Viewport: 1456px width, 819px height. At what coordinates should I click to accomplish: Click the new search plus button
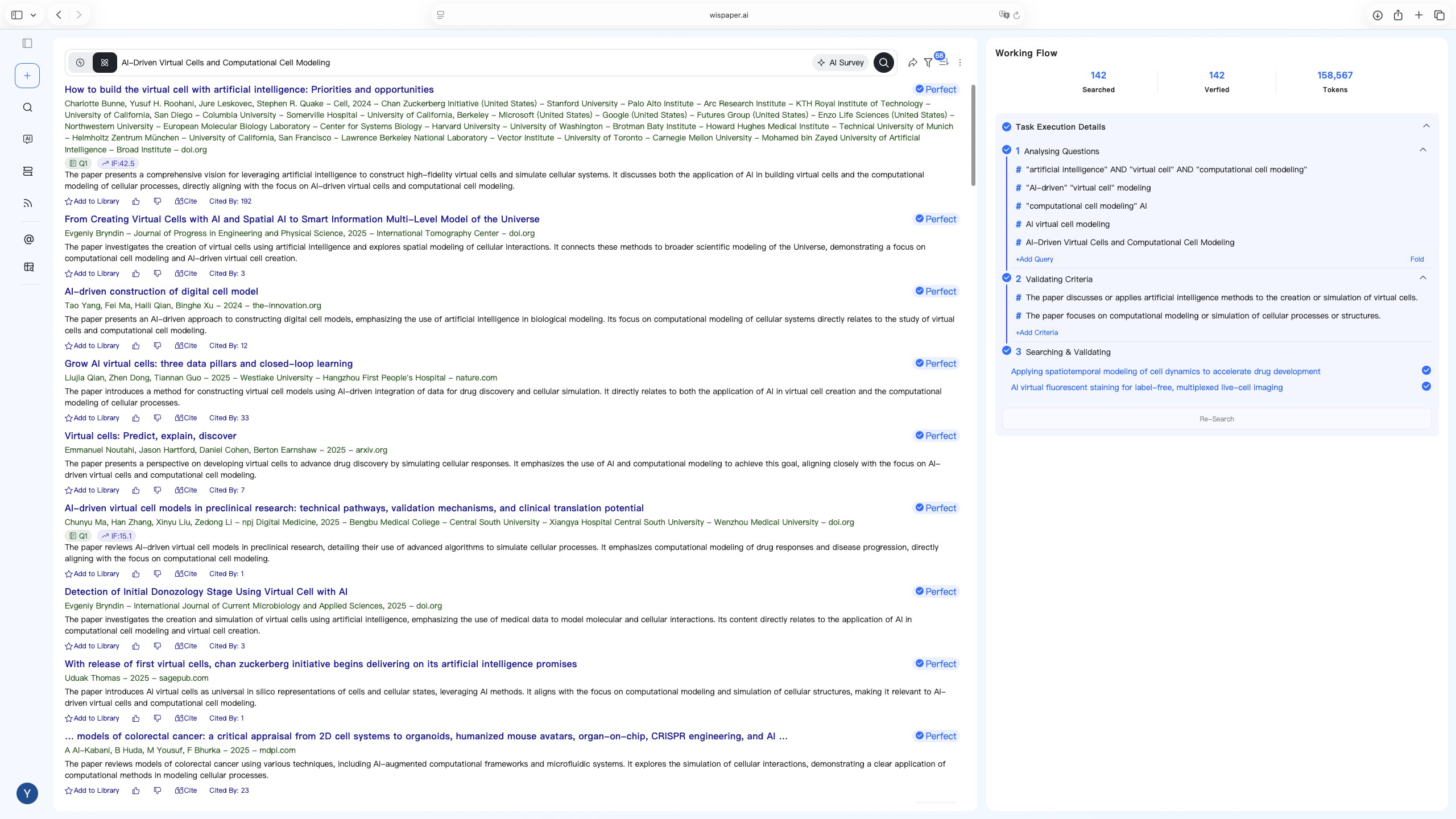pyautogui.click(x=27, y=76)
